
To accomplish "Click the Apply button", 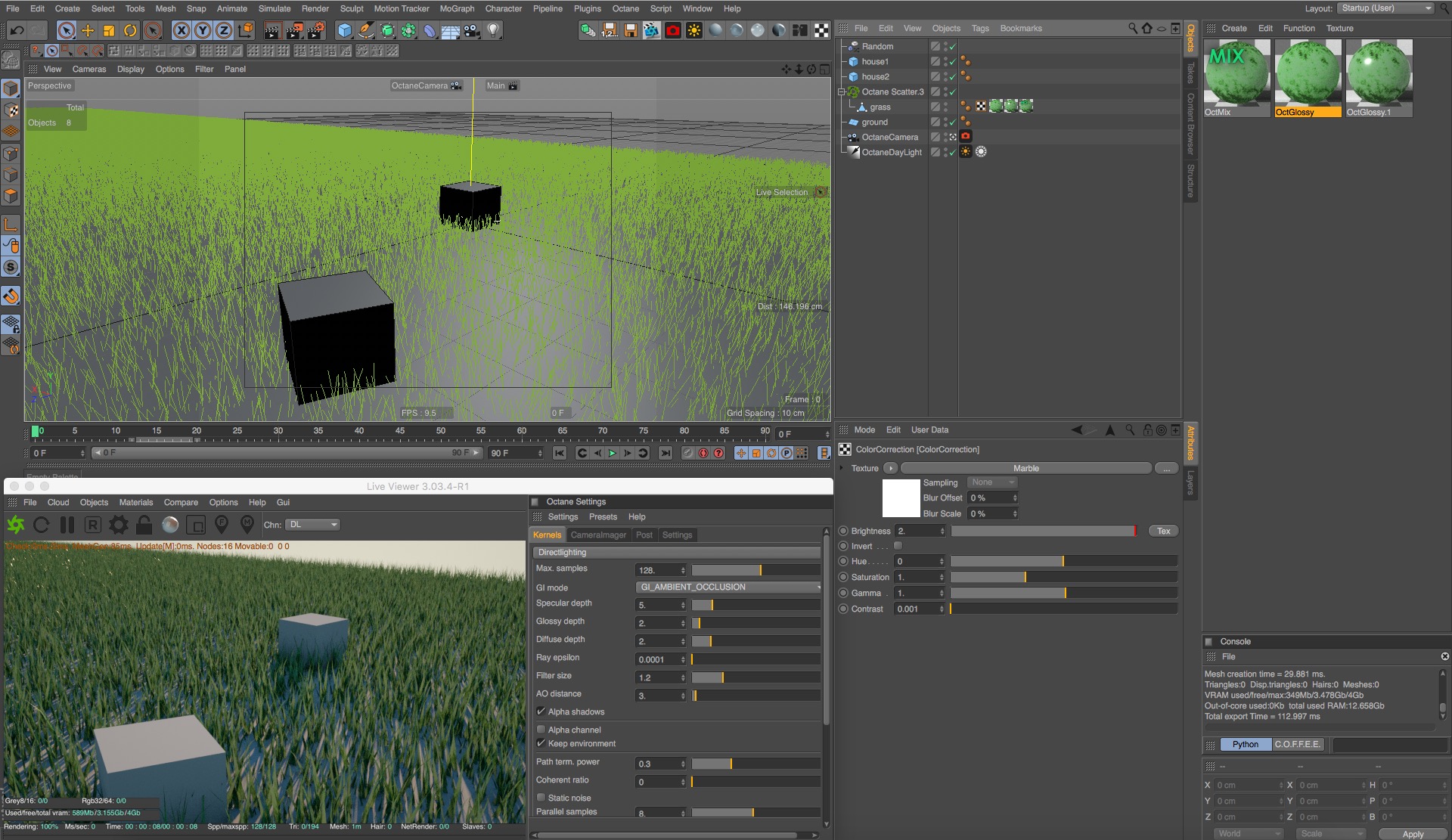I will point(1412,834).
